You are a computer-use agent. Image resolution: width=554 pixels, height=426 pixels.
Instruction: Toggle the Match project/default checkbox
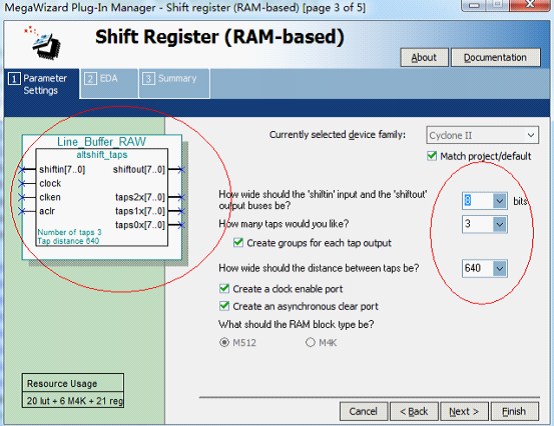point(432,156)
